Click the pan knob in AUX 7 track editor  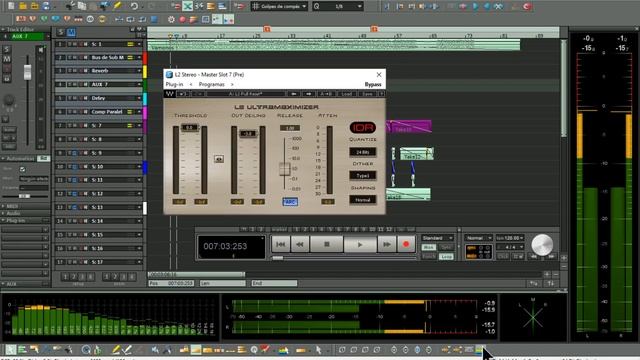pyautogui.click(x=9, y=100)
